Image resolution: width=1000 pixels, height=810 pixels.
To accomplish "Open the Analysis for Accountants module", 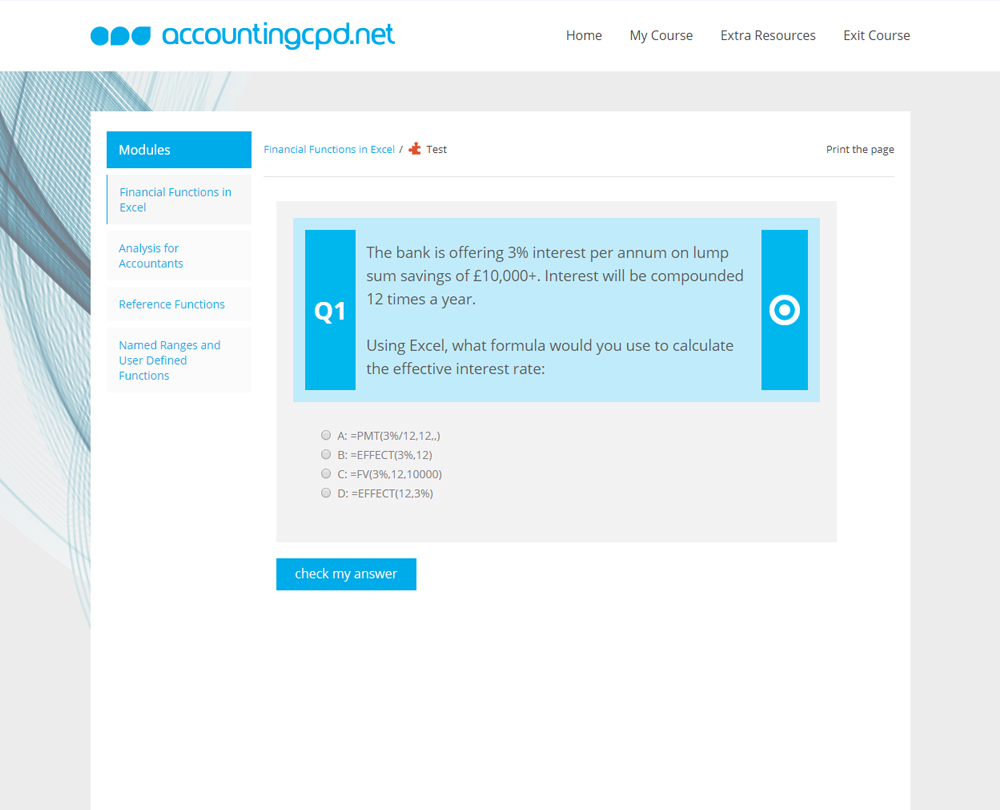I will coord(150,256).
